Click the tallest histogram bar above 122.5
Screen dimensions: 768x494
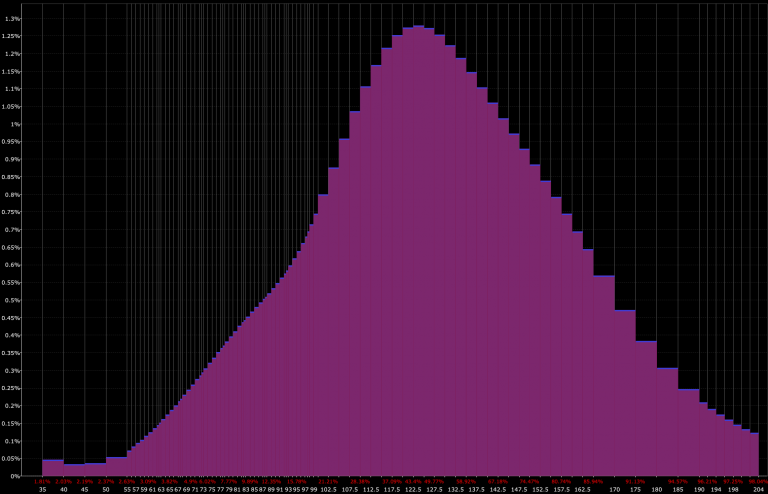[419, 251]
